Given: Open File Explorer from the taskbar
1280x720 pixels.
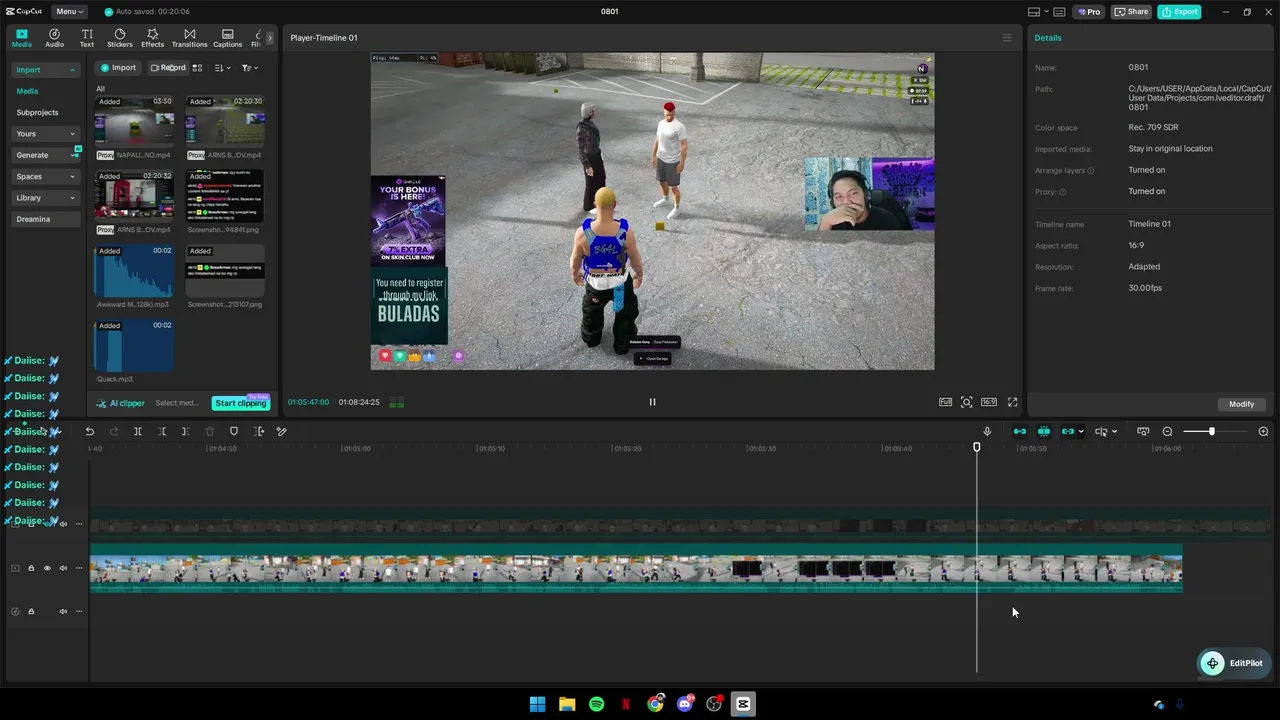Looking at the screenshot, I should (567, 704).
